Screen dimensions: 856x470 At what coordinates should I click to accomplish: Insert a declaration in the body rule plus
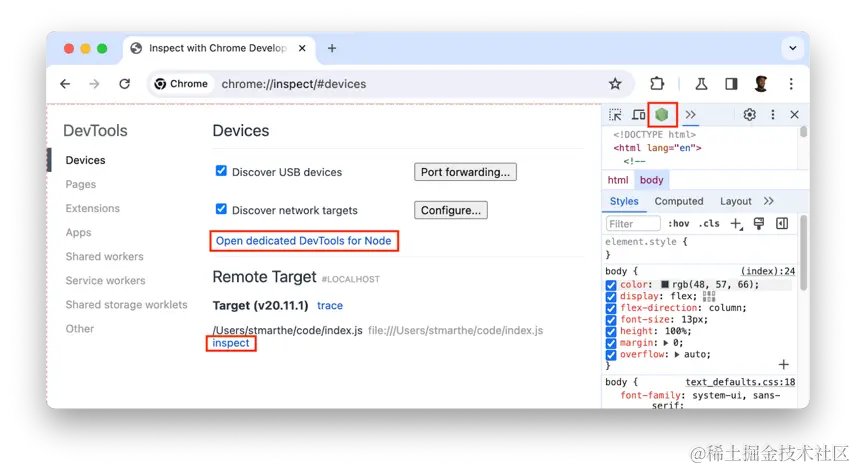[x=783, y=365]
